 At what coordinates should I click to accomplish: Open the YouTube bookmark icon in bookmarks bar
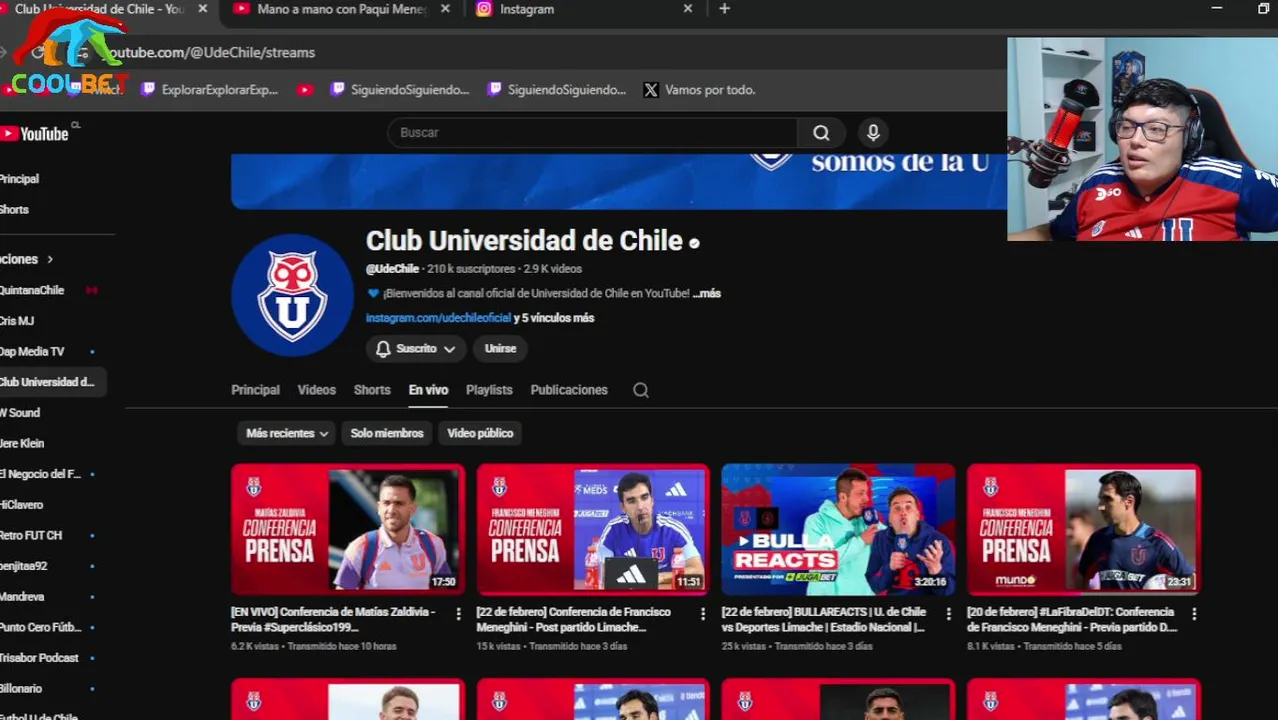[x=305, y=90]
